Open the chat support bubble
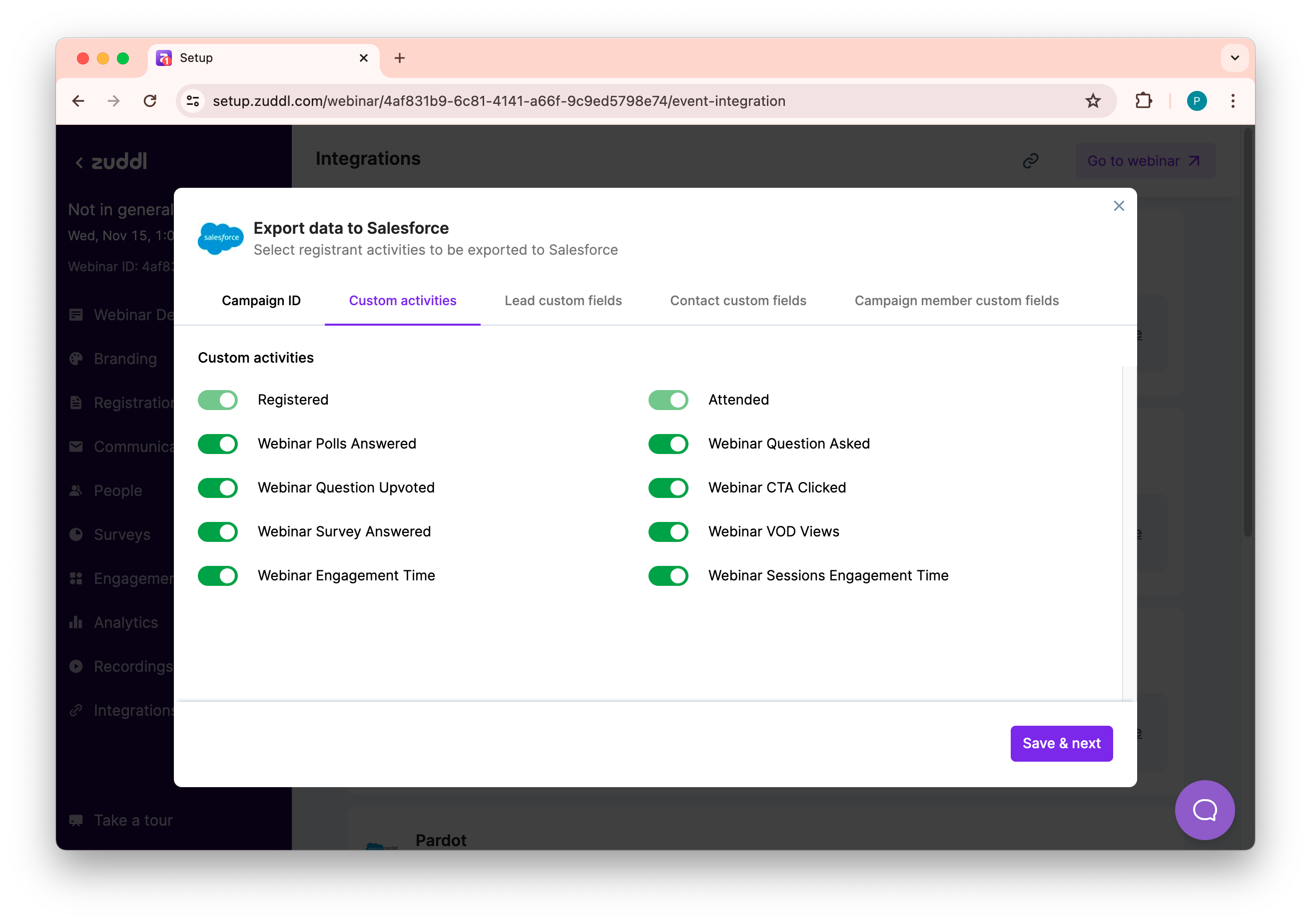 coord(1204,809)
